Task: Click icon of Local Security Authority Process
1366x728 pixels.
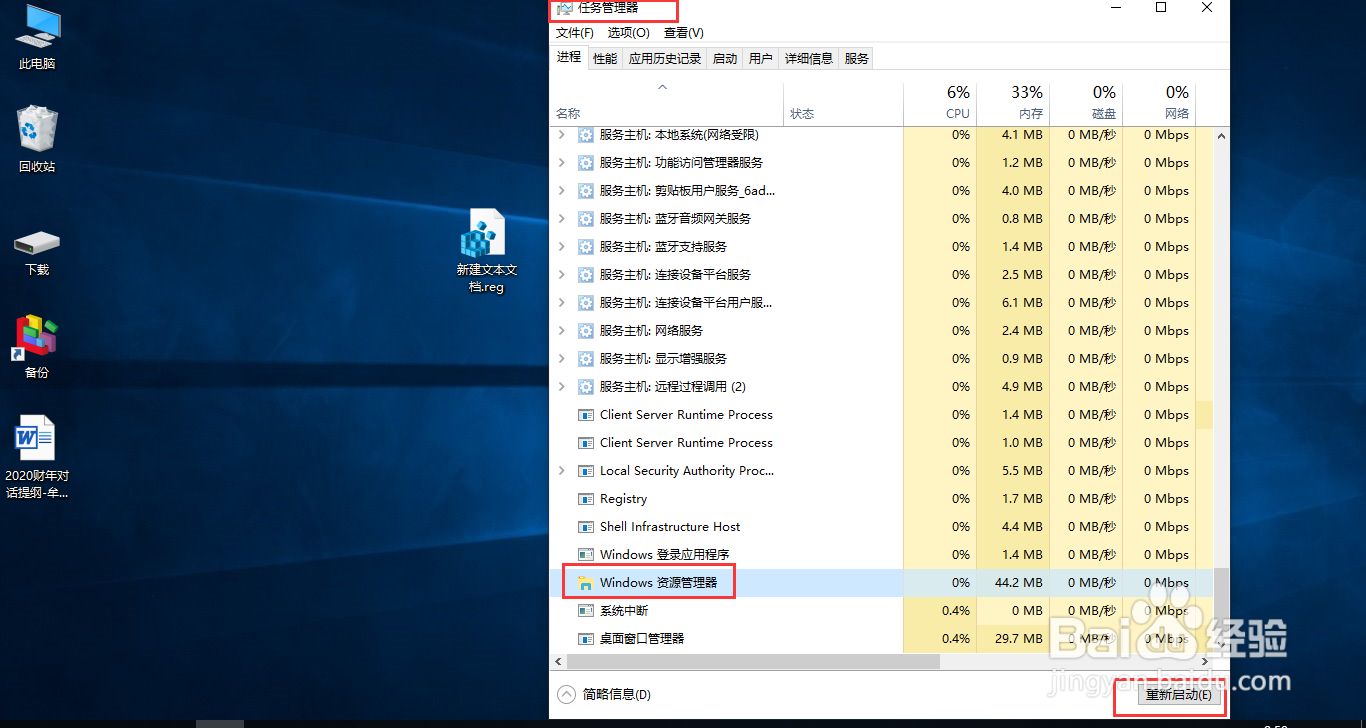Action: click(x=586, y=471)
